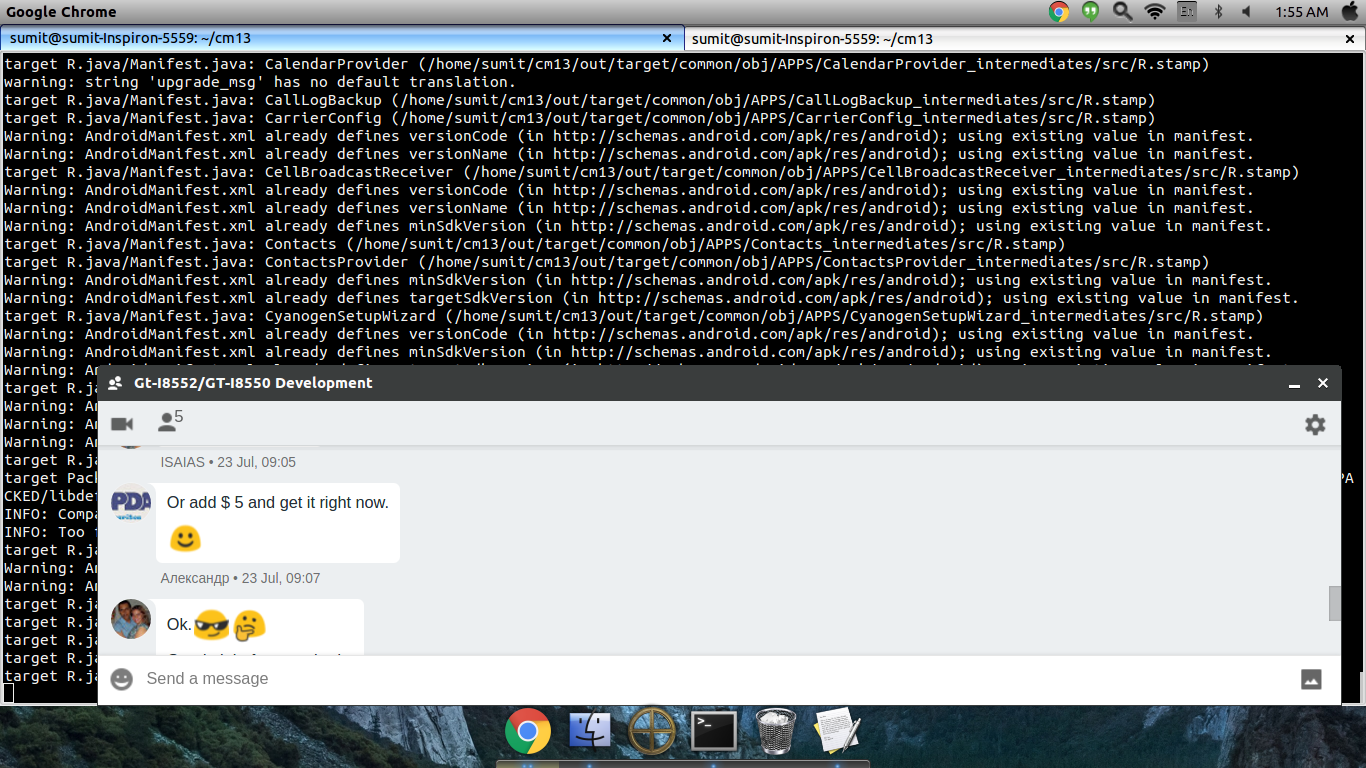Start a video call in Hangouts chat
This screenshot has height=768, width=1366.
[x=122, y=424]
